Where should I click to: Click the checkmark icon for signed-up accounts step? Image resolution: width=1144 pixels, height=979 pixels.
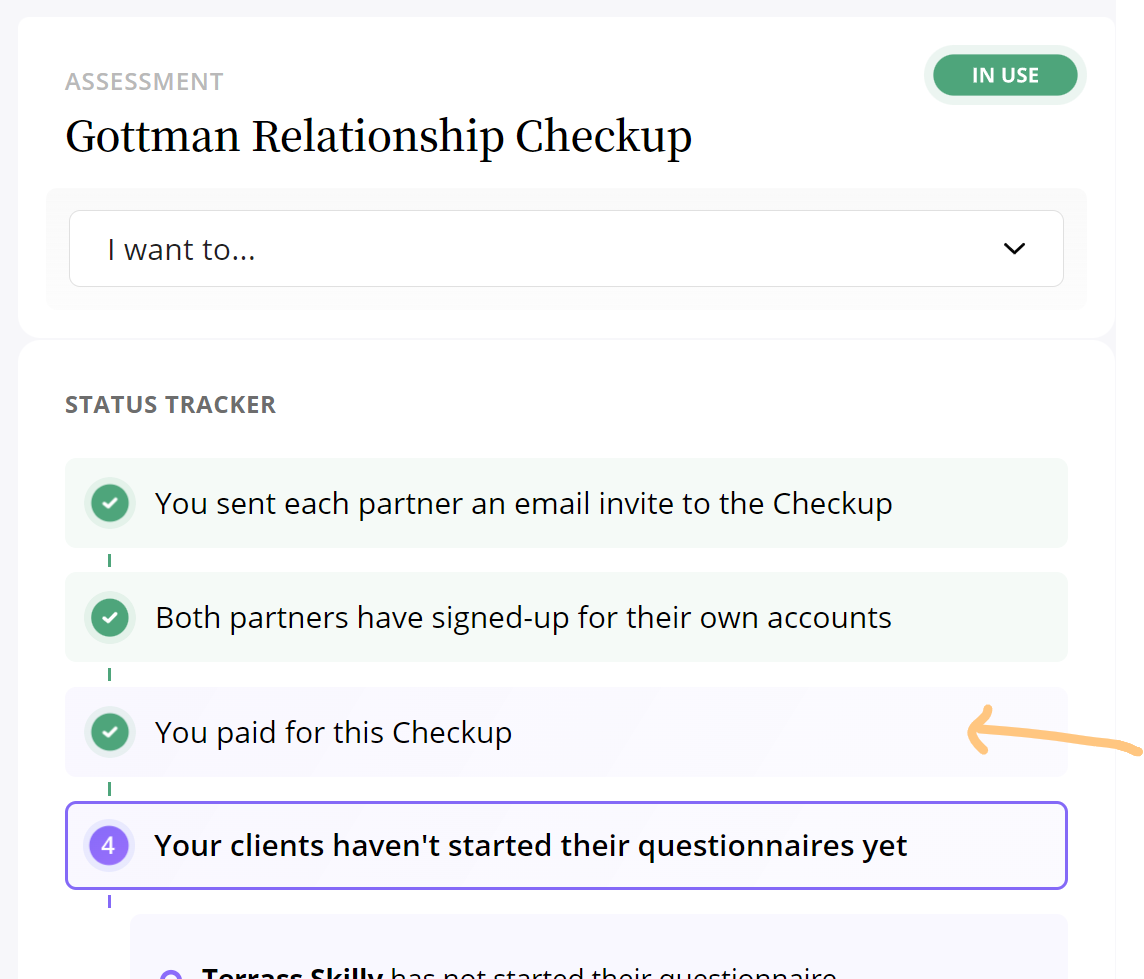tap(109, 617)
